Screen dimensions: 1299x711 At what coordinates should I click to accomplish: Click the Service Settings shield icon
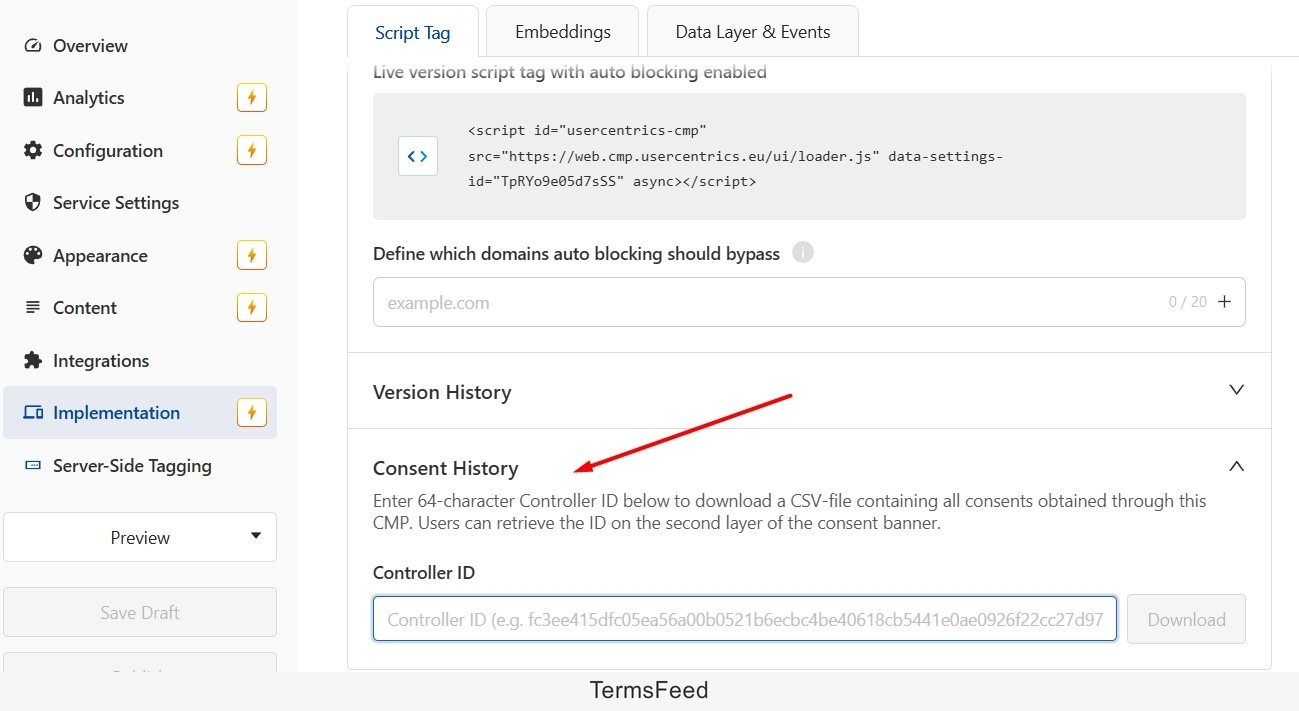pos(33,203)
